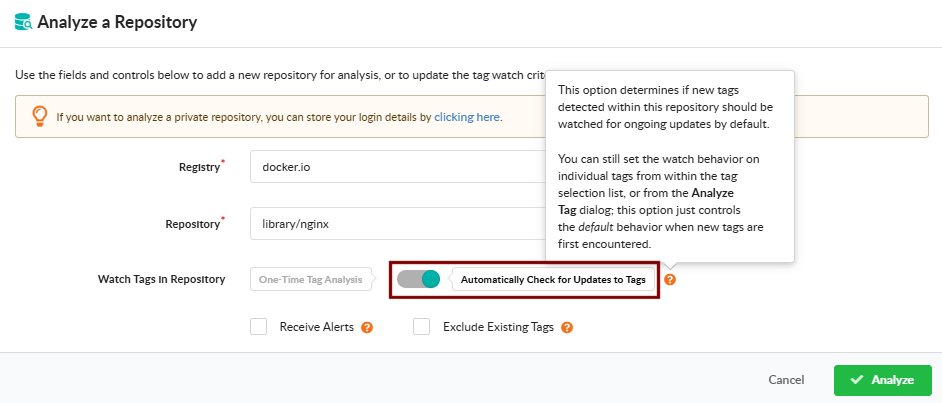Toggle the Watch Tags in Repository switch
The image size is (942, 403).
(x=419, y=279)
